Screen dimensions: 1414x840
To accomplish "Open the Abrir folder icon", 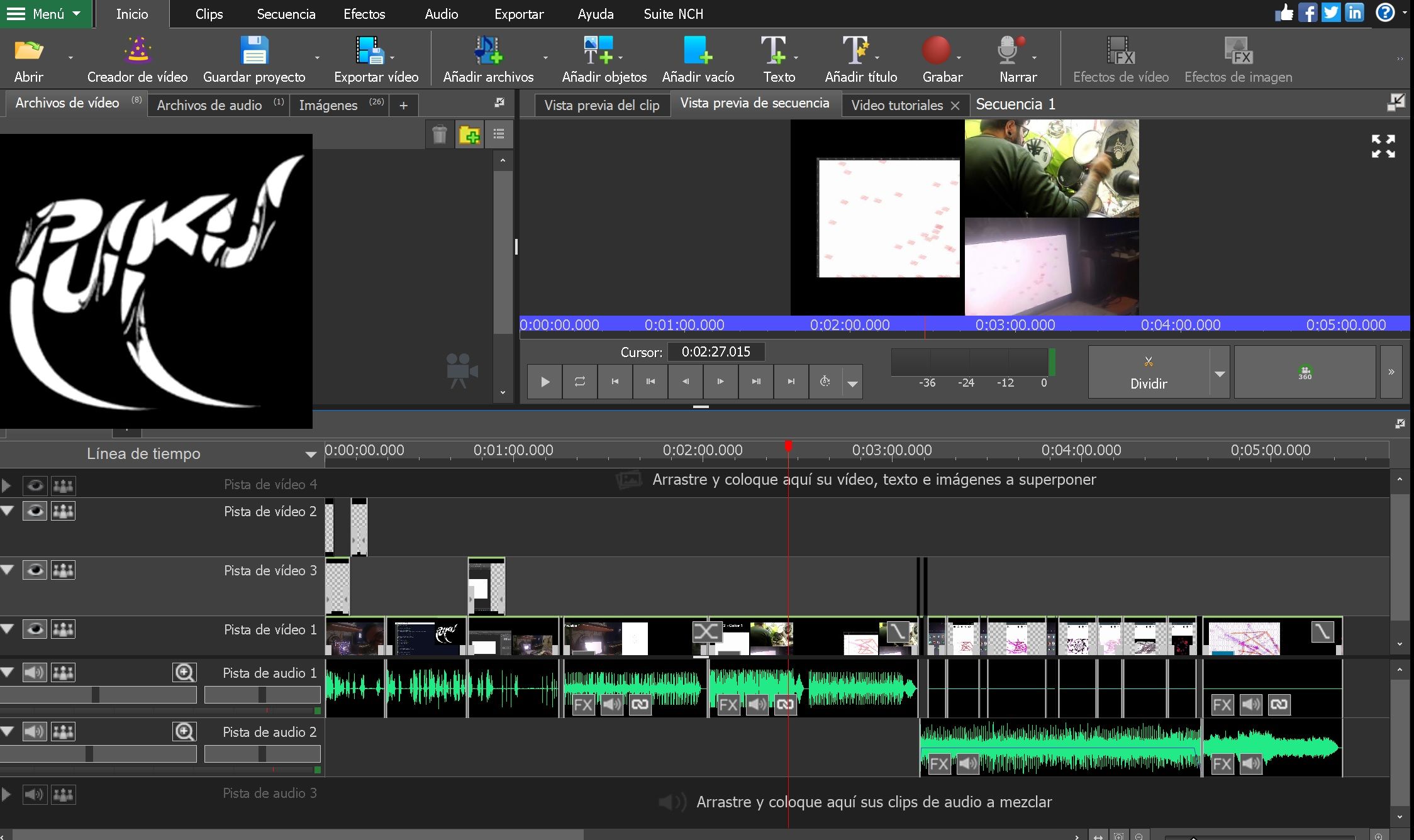I will [28, 52].
